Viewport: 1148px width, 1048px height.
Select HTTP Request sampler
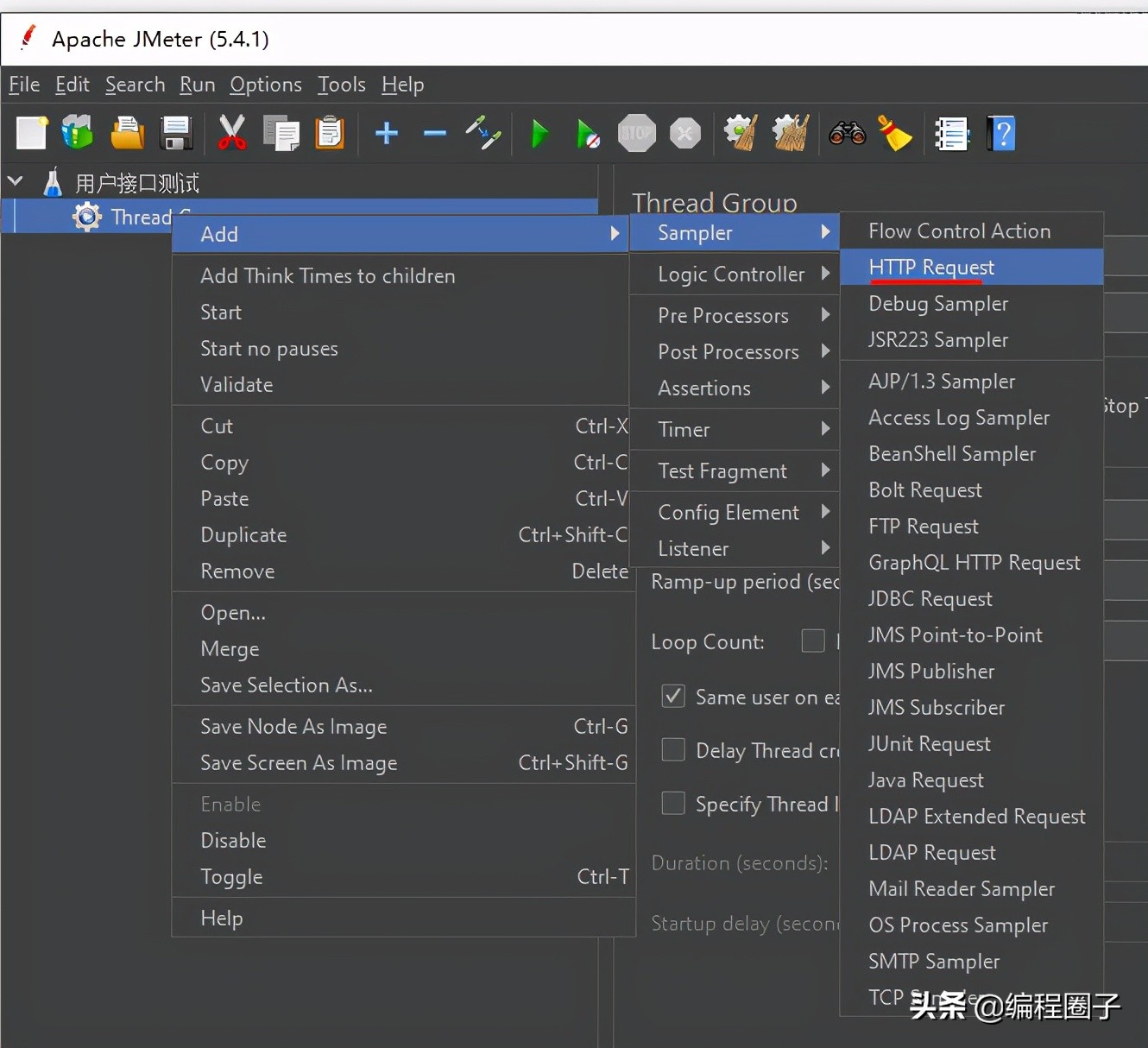point(972,267)
